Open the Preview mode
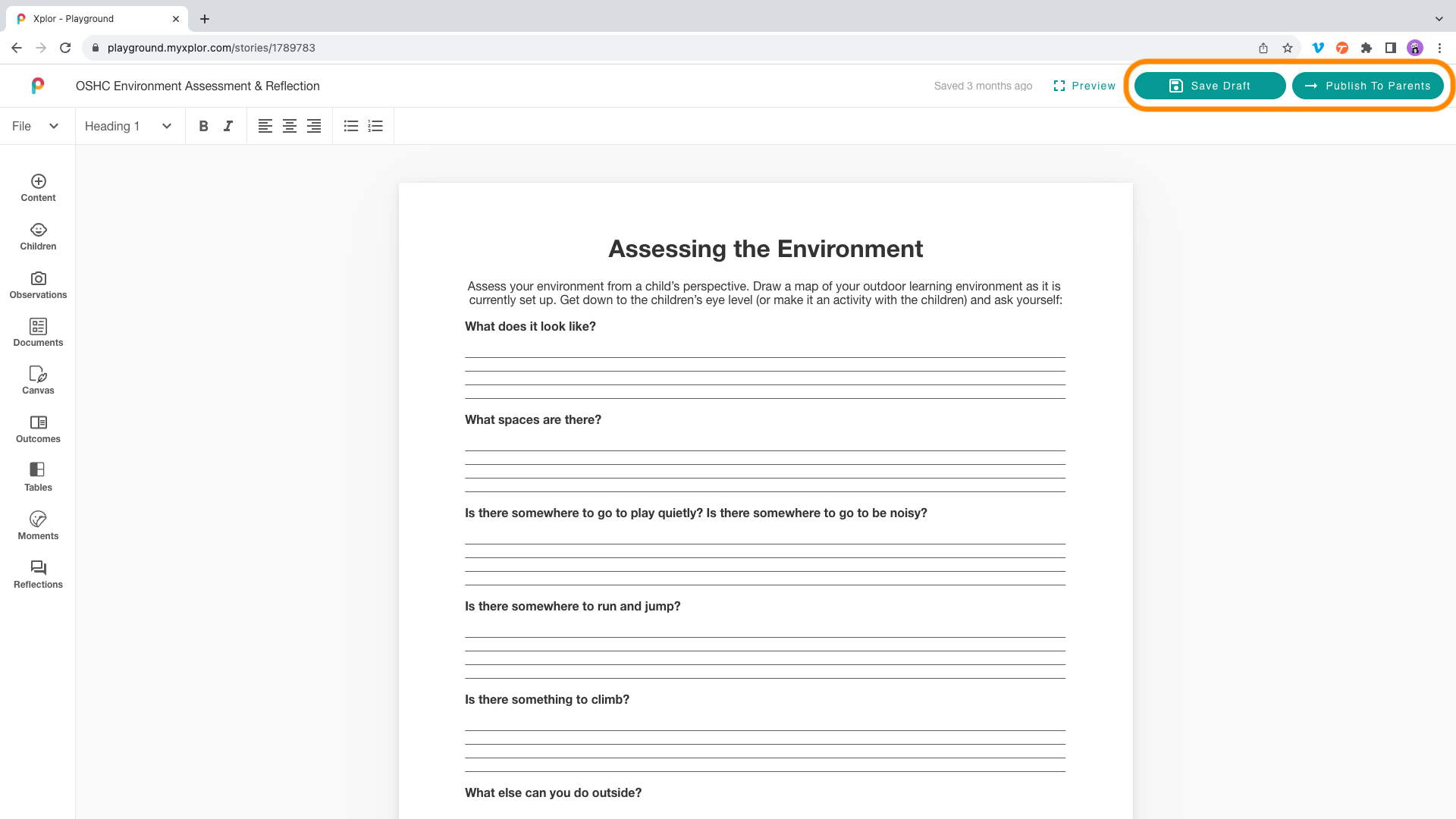Image resolution: width=1456 pixels, height=819 pixels. pyautogui.click(x=1084, y=86)
